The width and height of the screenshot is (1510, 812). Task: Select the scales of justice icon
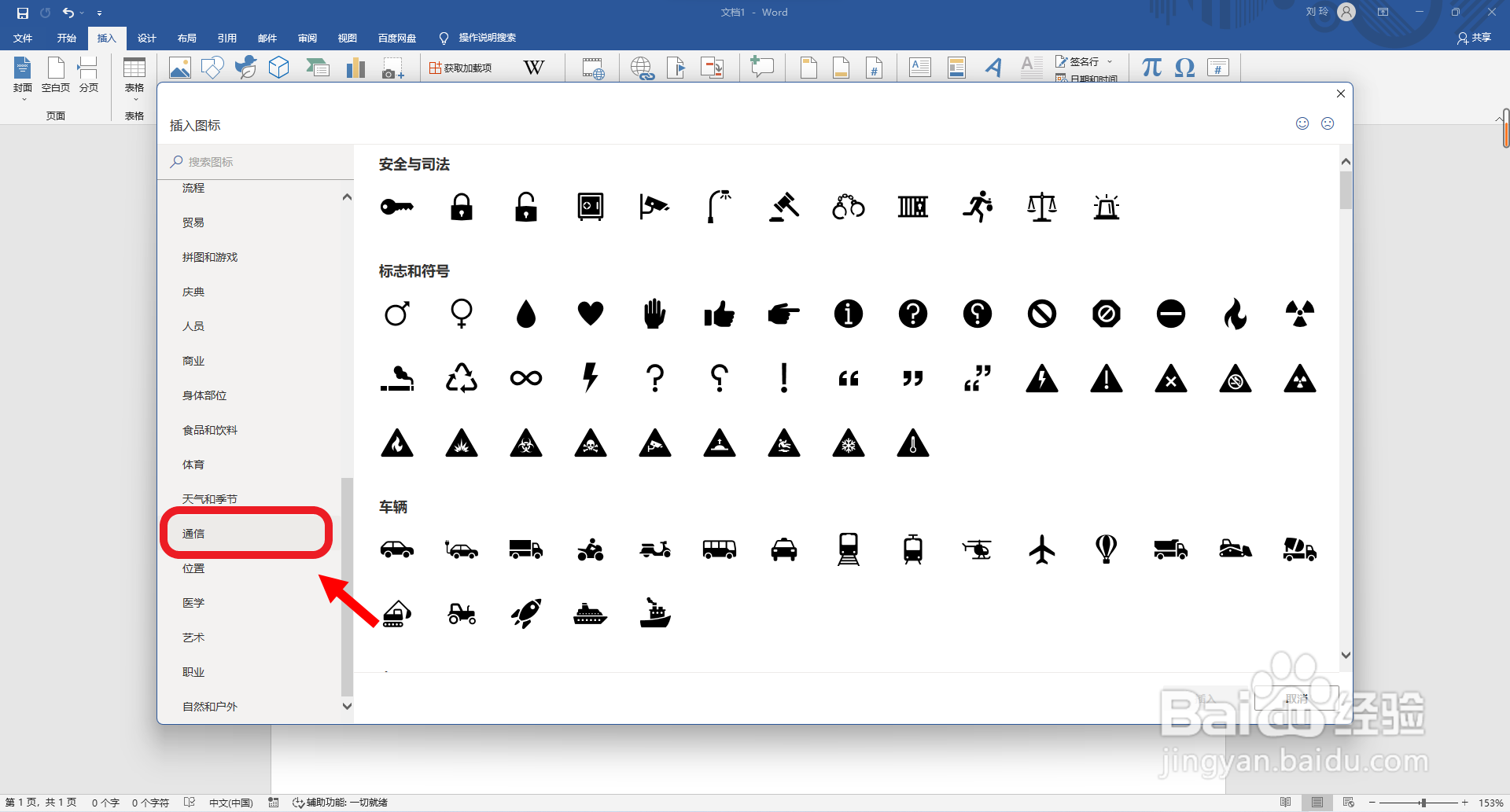coord(1042,207)
